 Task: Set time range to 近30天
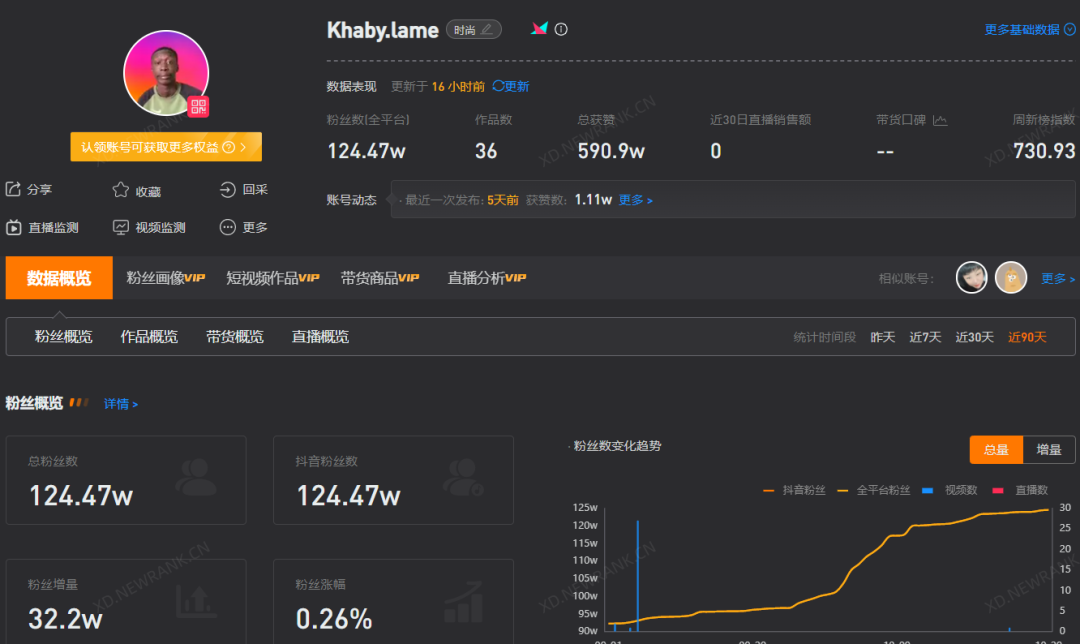[x=974, y=337]
